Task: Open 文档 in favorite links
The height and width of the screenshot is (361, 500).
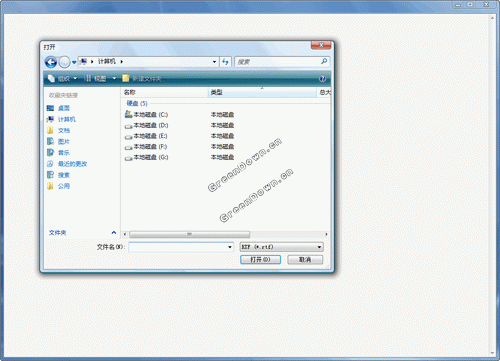Action: pos(58,130)
